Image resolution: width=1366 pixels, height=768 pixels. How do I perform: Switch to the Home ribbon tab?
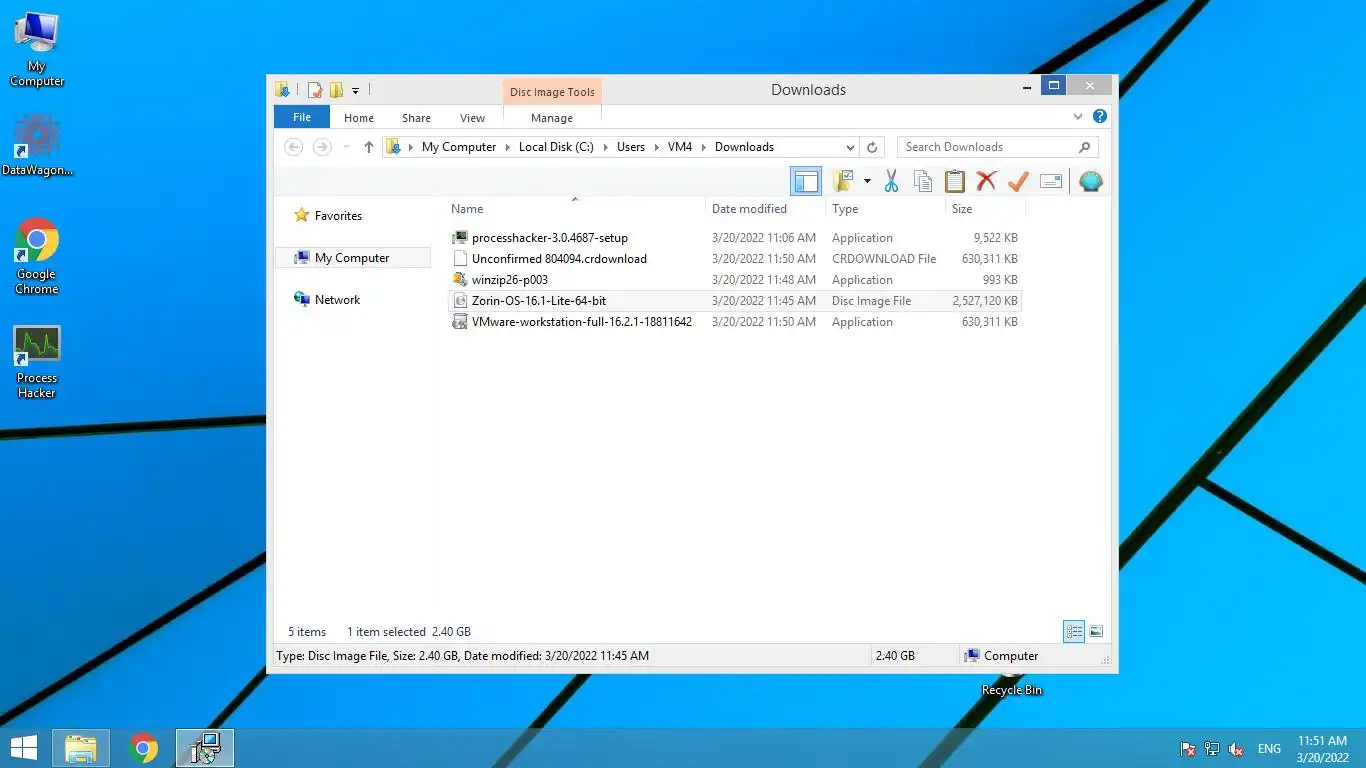pyautogui.click(x=359, y=118)
